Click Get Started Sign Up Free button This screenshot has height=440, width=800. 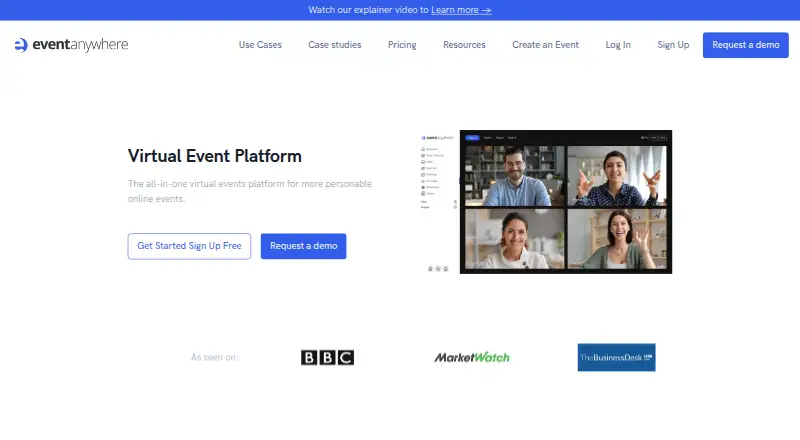189,246
